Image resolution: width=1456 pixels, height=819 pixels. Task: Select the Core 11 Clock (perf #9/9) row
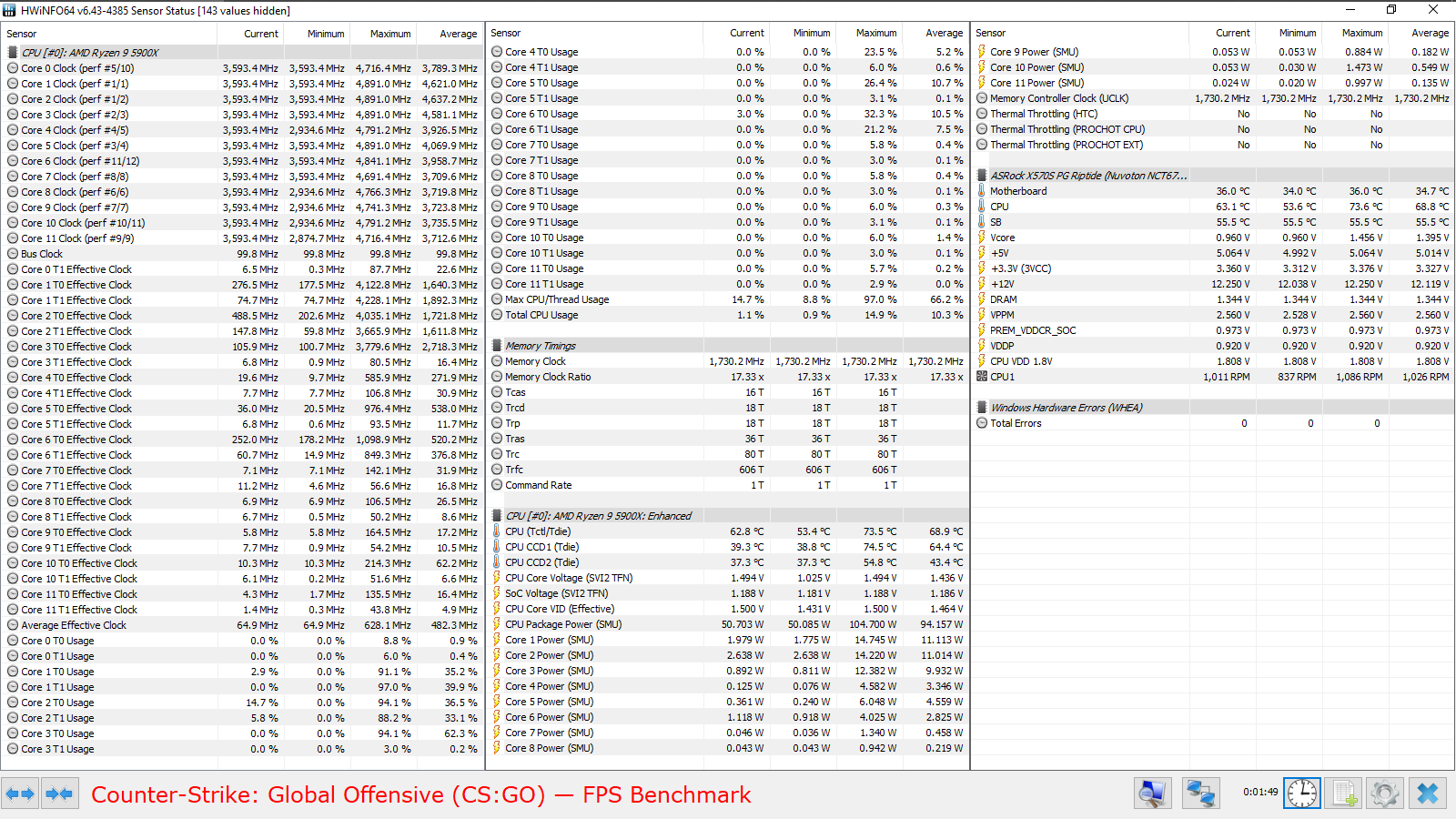[x=242, y=238]
